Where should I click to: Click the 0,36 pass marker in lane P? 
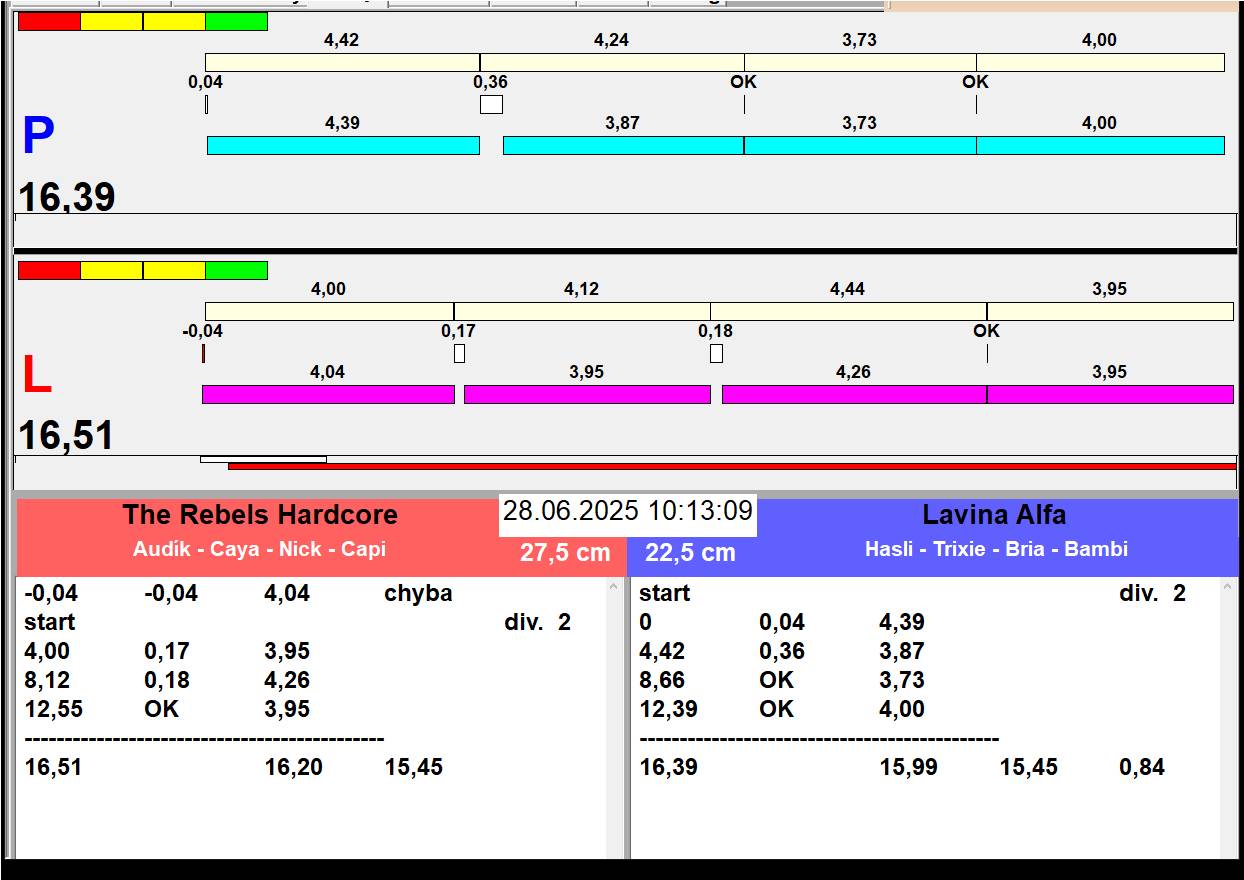pyautogui.click(x=491, y=104)
